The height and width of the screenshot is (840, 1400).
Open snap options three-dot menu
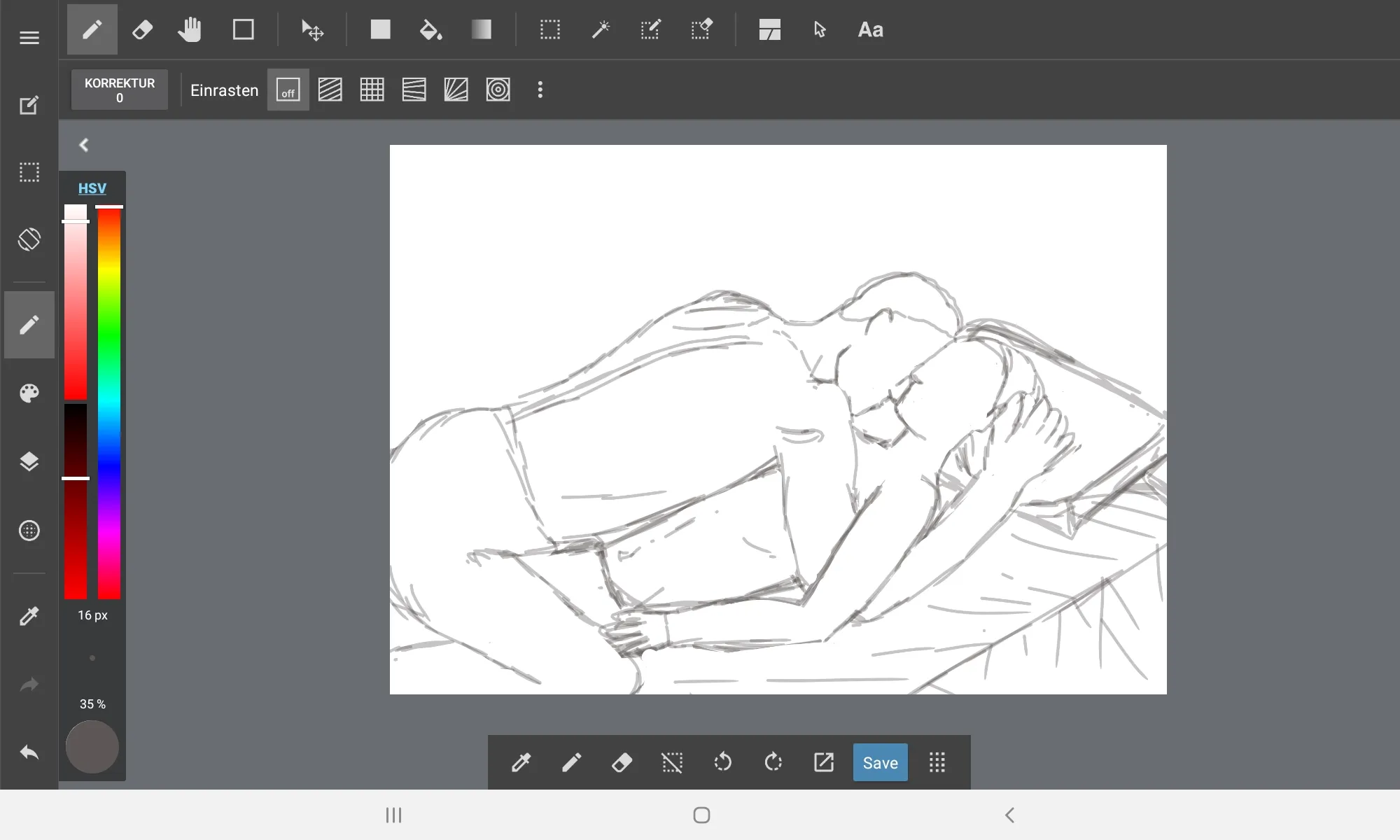540,90
